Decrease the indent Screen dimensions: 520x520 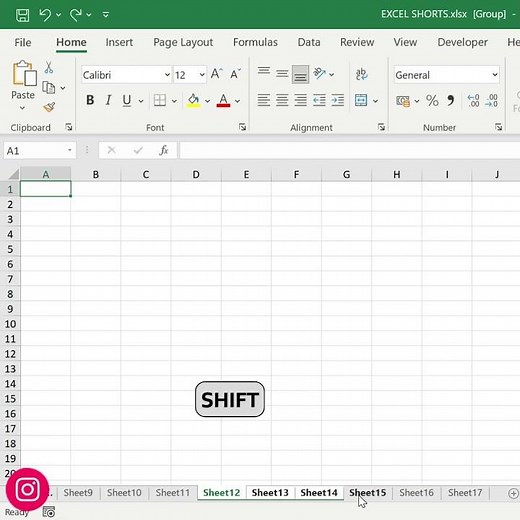coord(319,100)
